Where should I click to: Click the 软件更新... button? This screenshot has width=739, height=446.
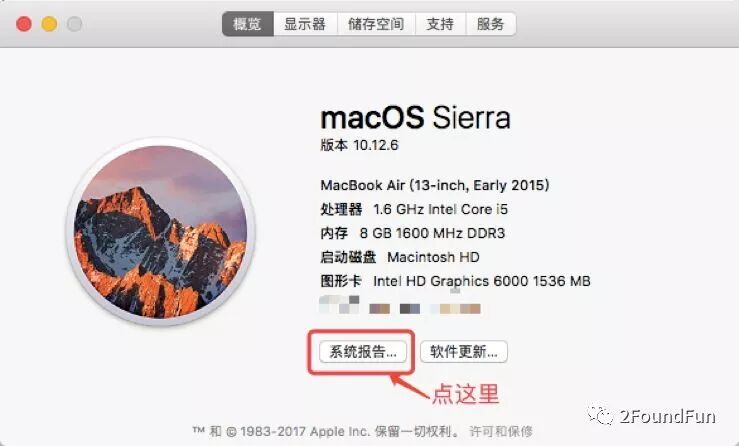464,352
